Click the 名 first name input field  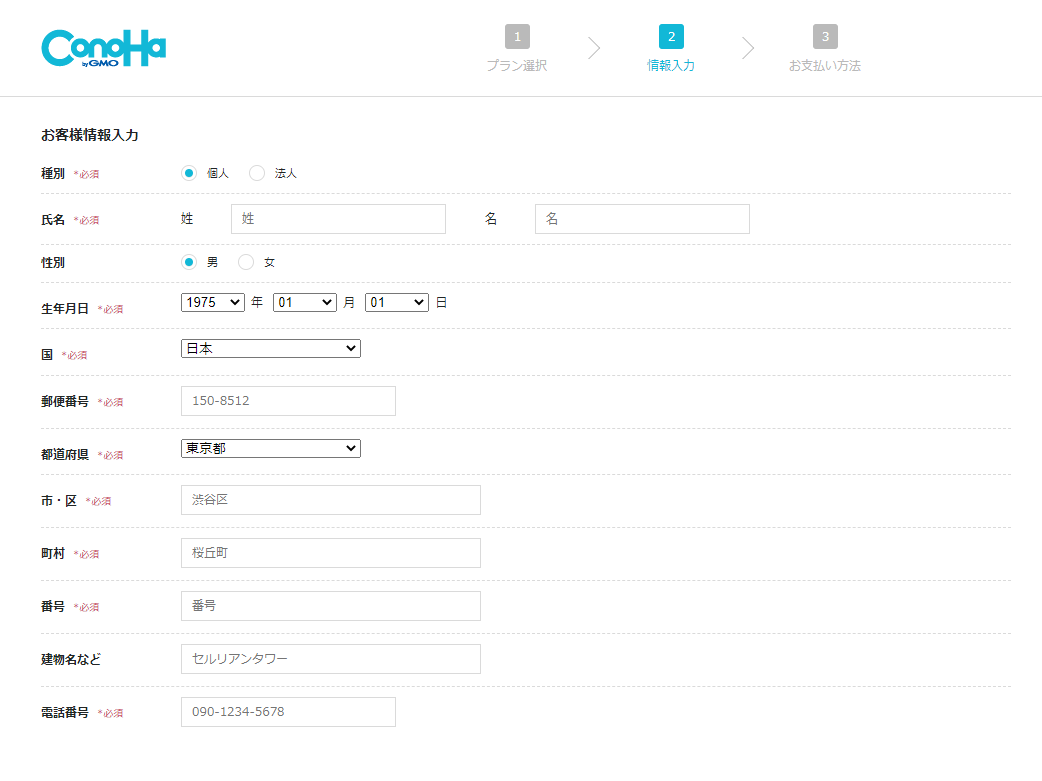[x=642, y=219]
